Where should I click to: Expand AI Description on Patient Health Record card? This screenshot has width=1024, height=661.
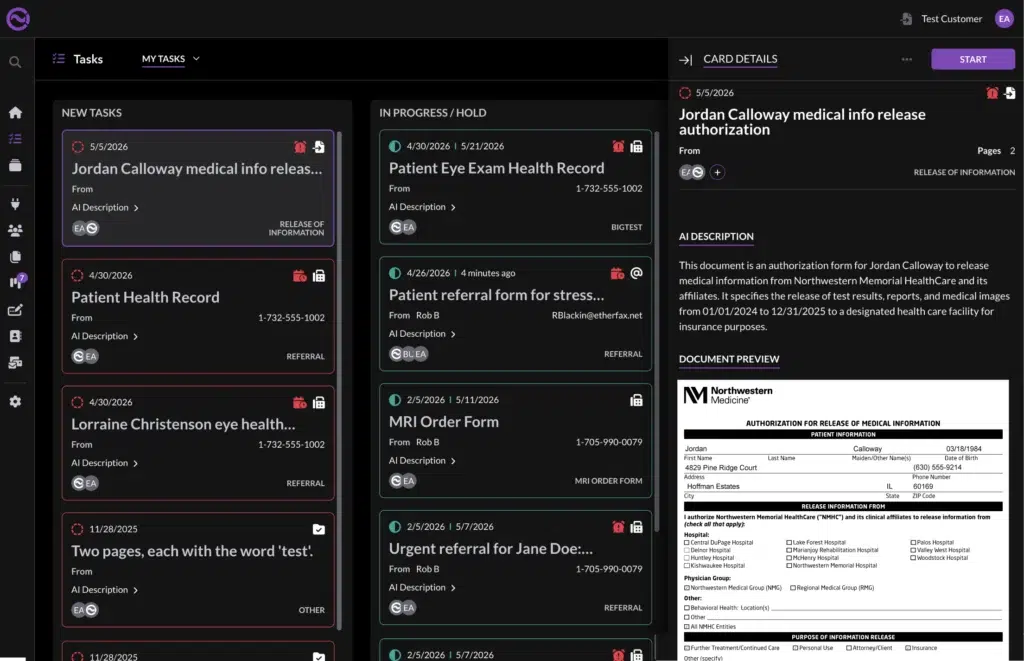pyautogui.click(x=105, y=336)
